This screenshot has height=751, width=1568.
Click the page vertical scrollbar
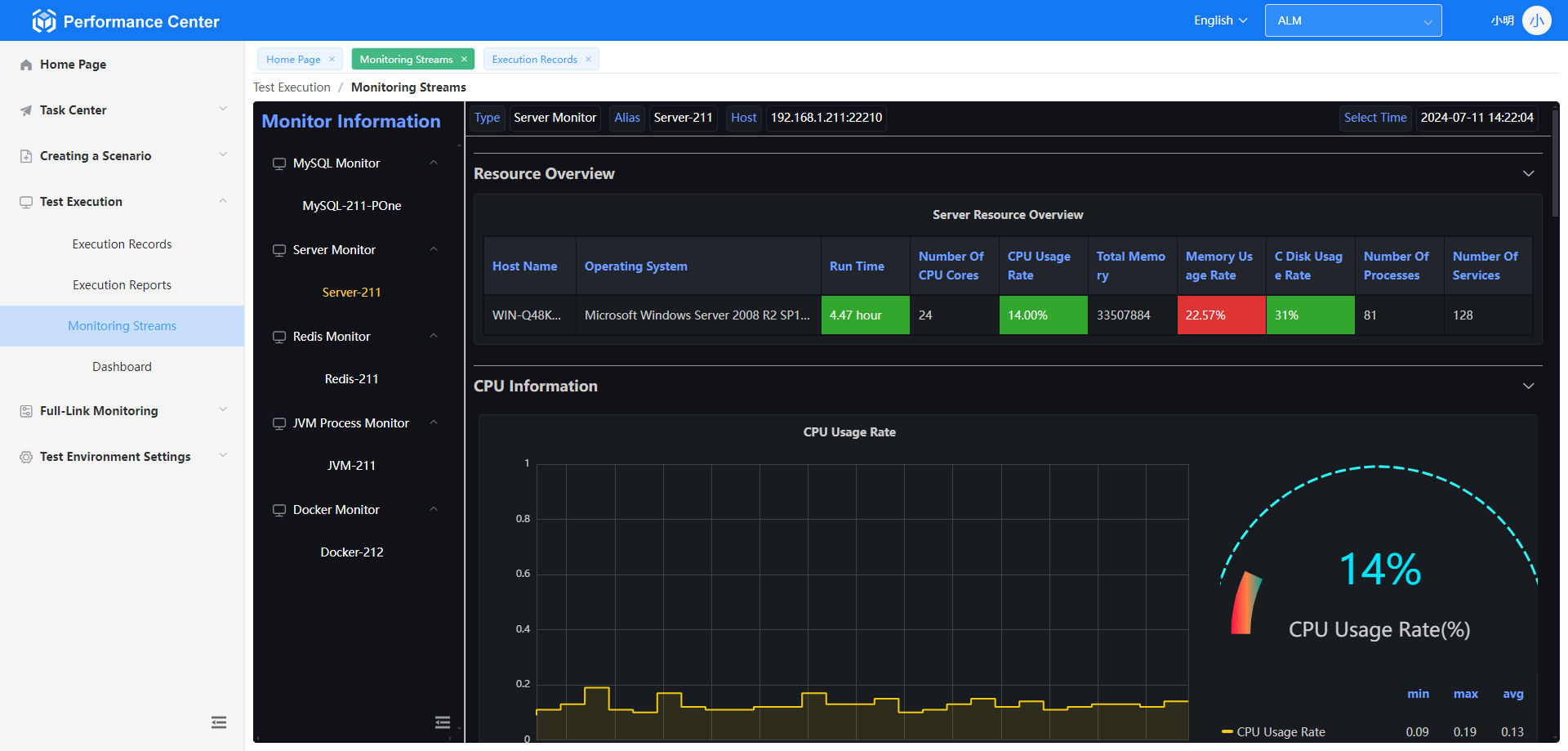coord(1556,163)
